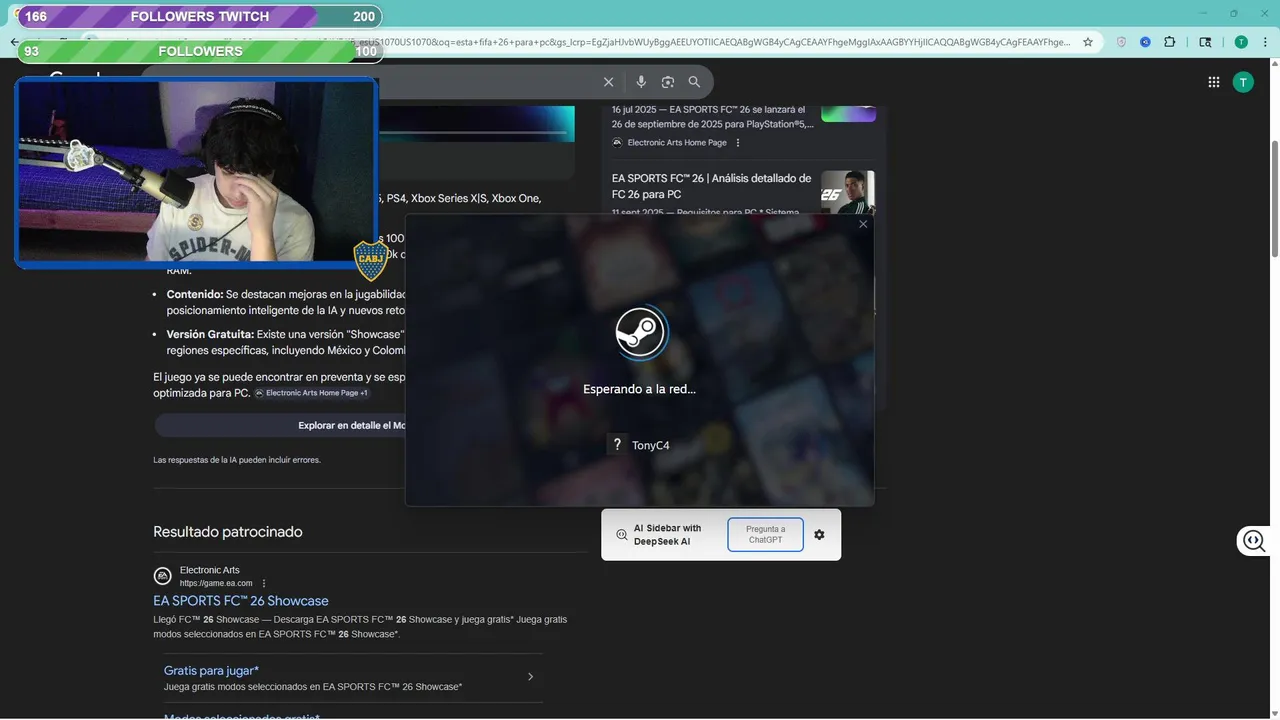Click the Versión Gratuita bullet text
Viewport: 1280px width, 720px height.
click(285, 342)
